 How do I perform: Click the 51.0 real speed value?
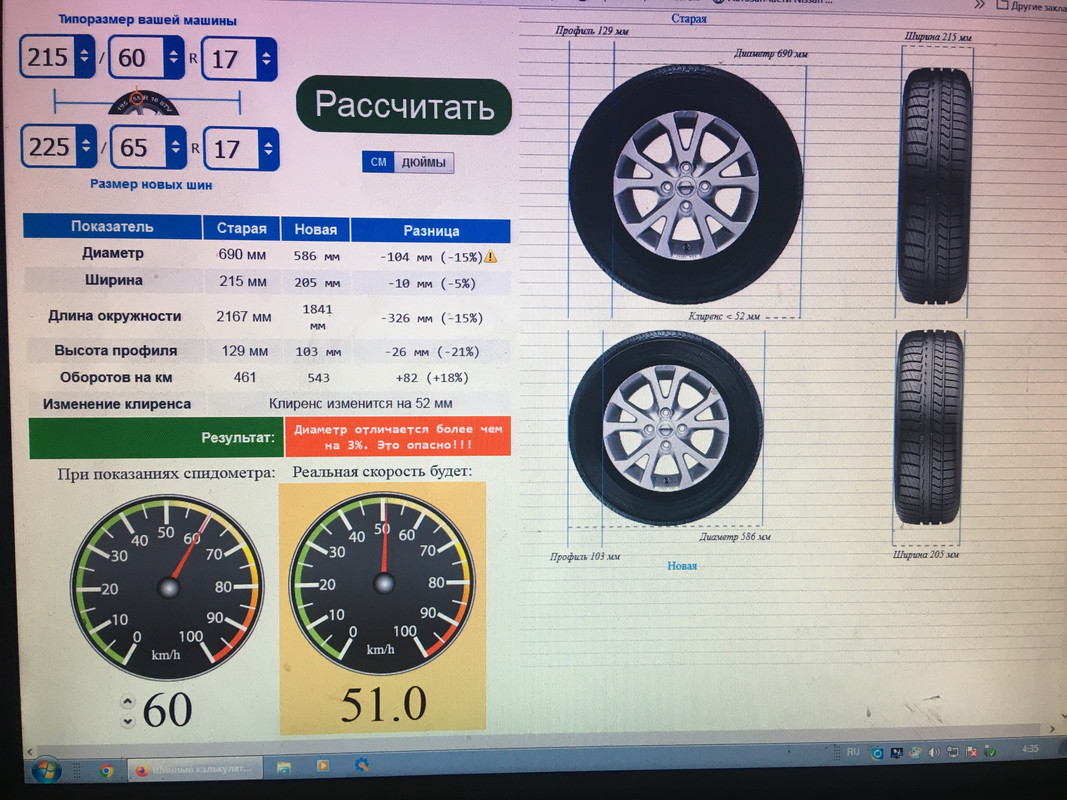click(384, 704)
